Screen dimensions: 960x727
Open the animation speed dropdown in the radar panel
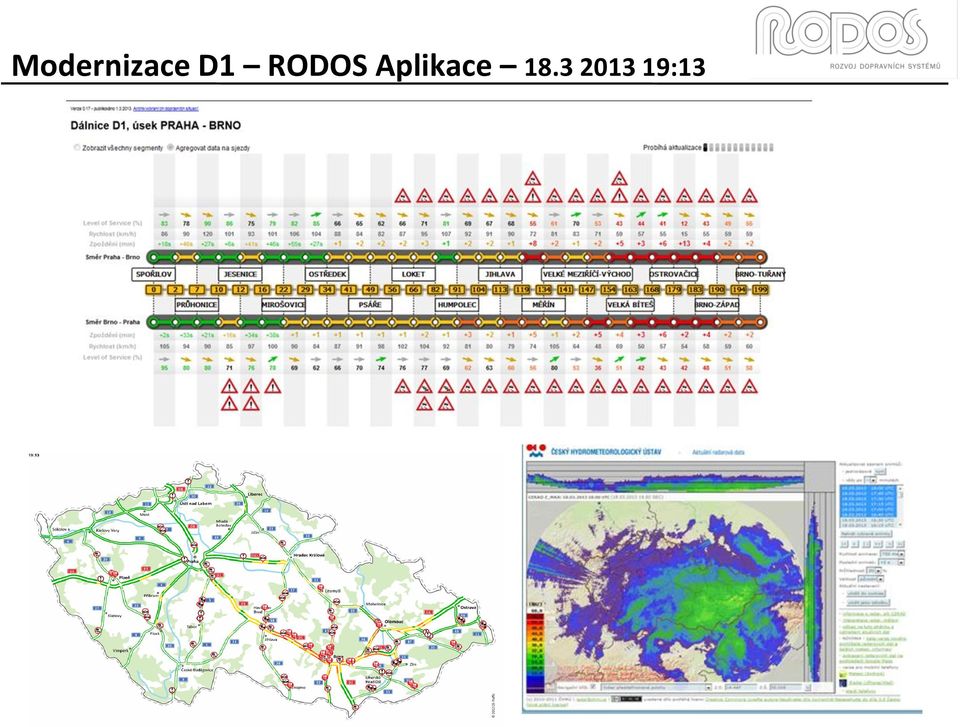pos(892,554)
